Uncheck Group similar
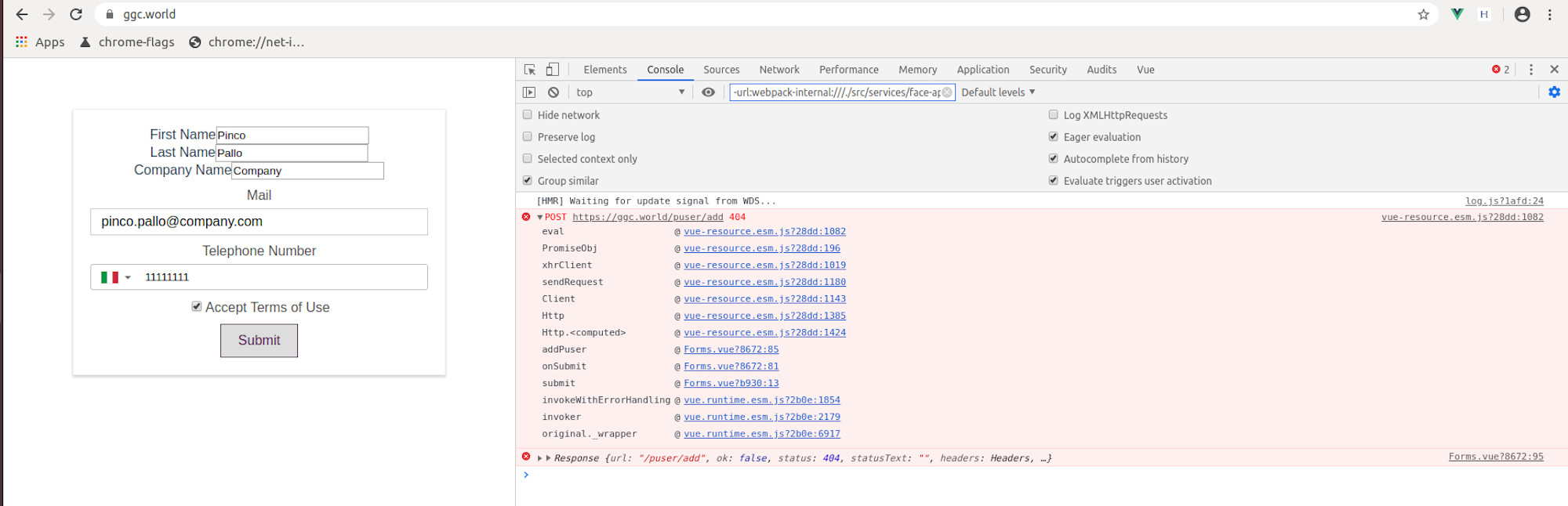 pyautogui.click(x=528, y=180)
